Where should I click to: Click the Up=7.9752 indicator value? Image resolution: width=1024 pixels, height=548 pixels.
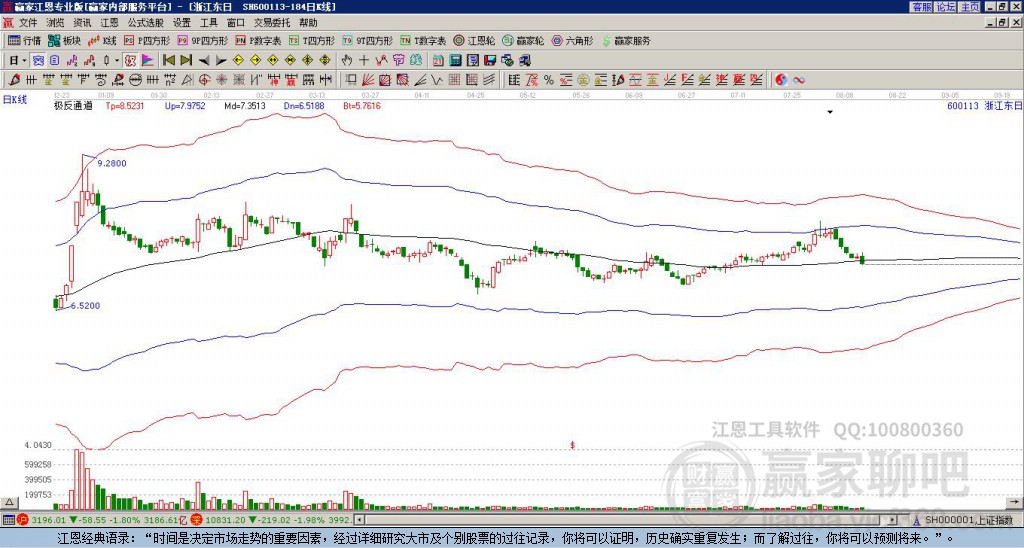(x=185, y=105)
